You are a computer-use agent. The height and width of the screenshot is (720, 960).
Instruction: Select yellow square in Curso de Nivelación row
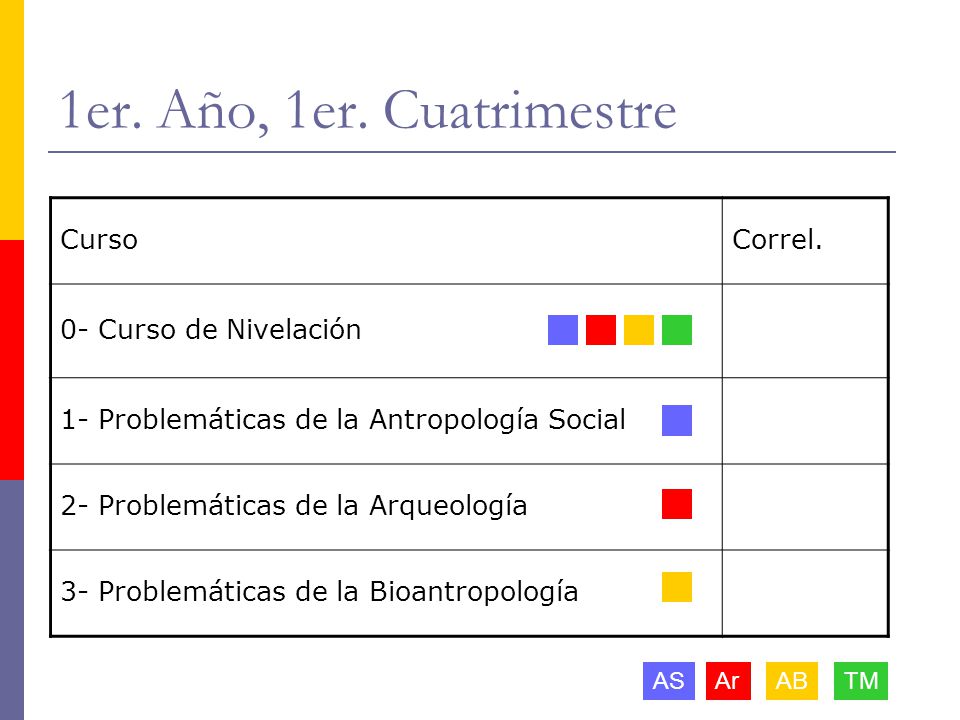(x=639, y=330)
